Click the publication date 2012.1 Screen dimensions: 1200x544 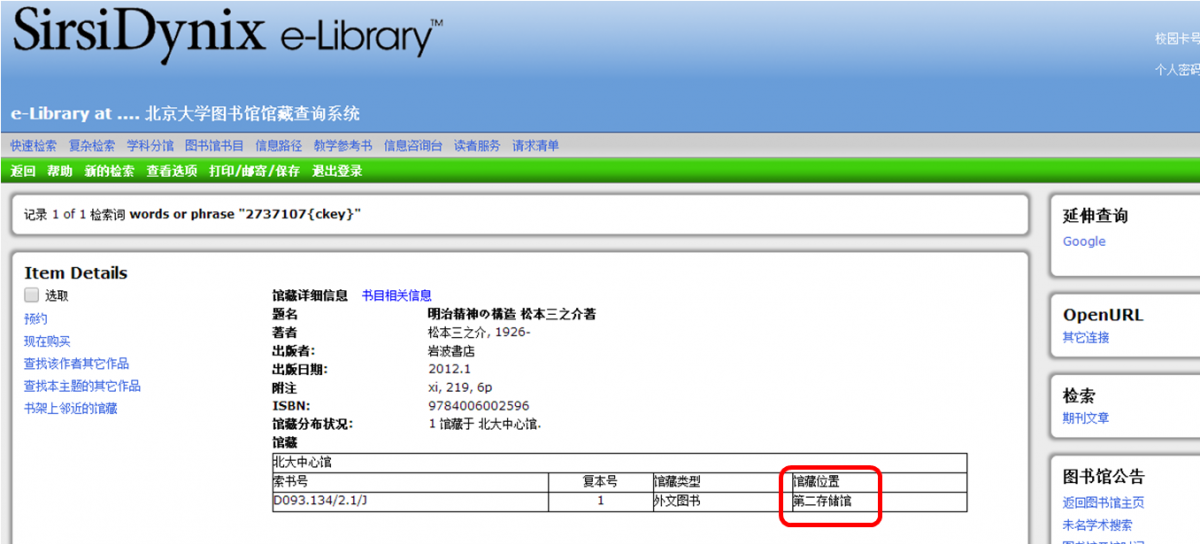[x=449, y=369]
